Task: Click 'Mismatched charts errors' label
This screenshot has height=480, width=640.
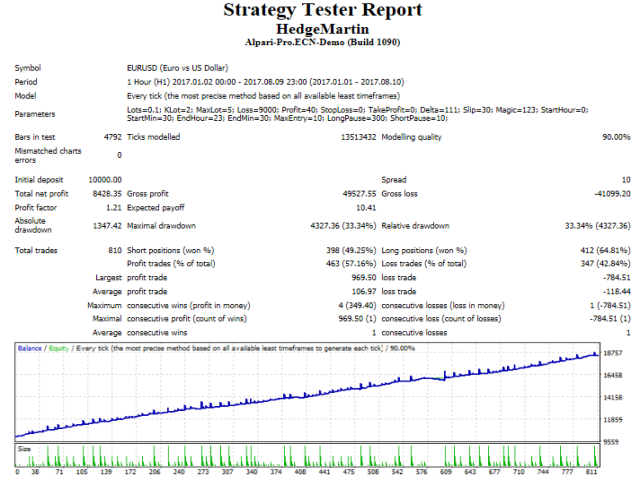Action: click(48, 155)
